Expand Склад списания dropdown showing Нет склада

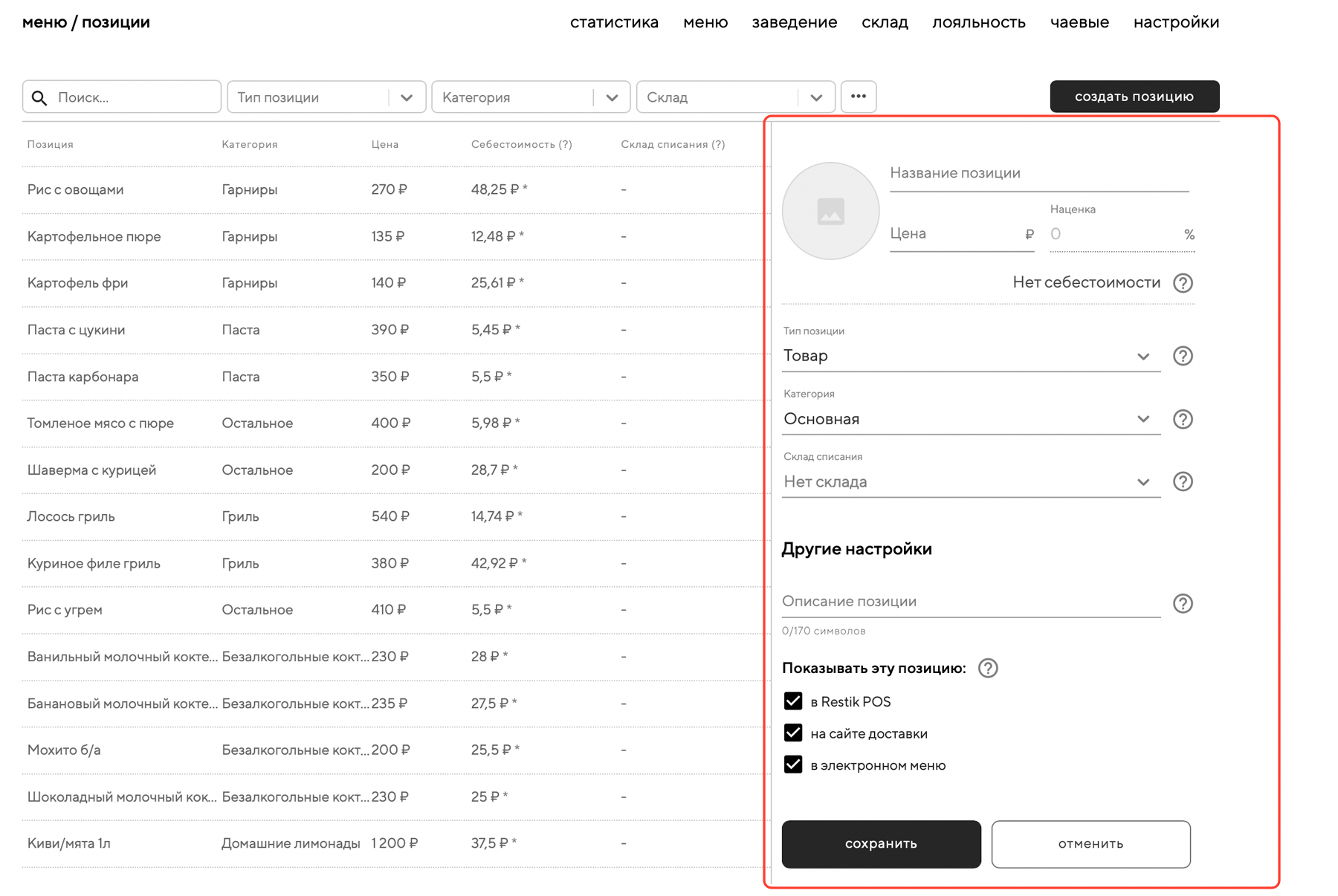[970, 482]
